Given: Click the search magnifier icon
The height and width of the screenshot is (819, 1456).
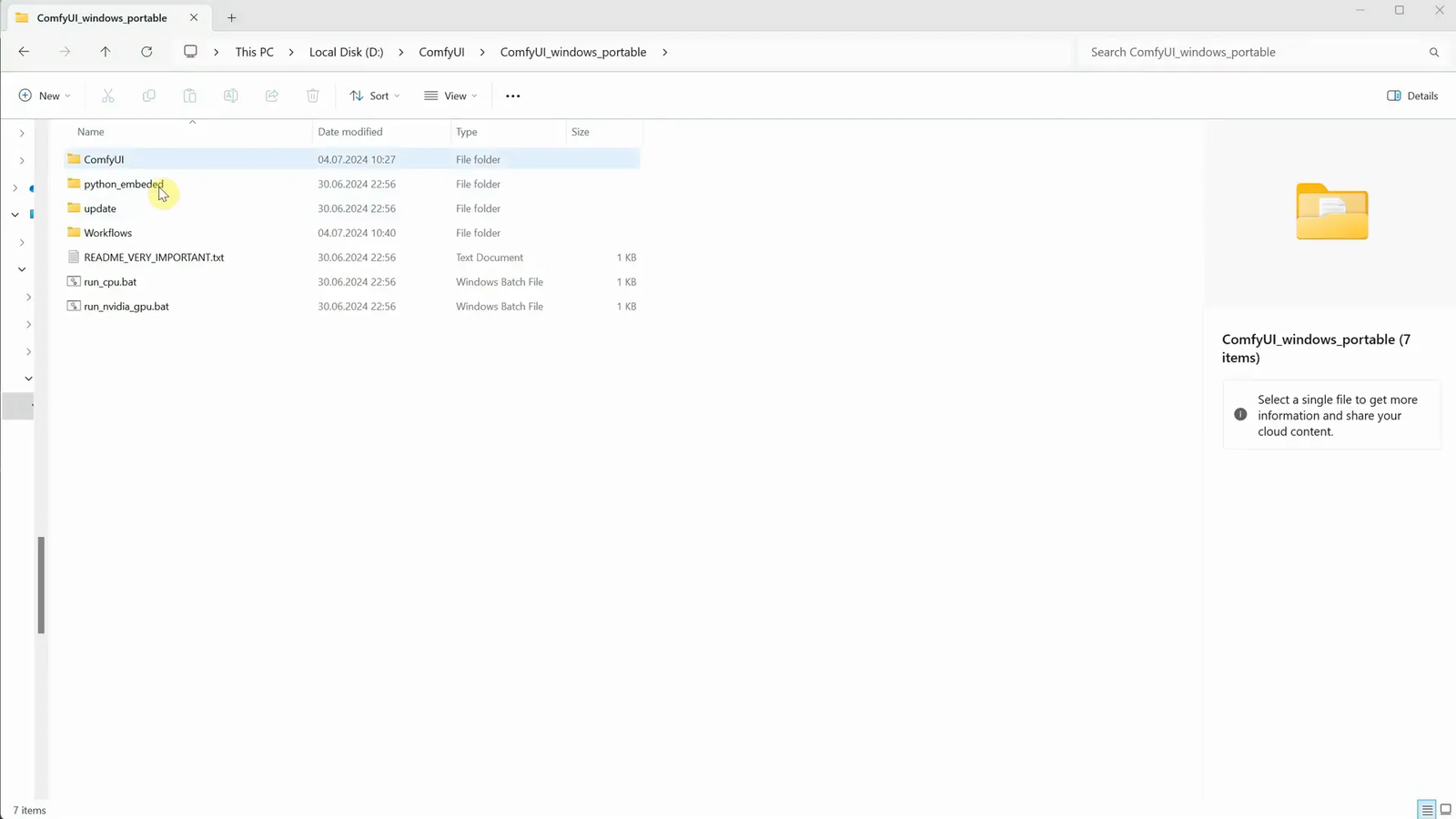Looking at the screenshot, I should point(1434,53).
